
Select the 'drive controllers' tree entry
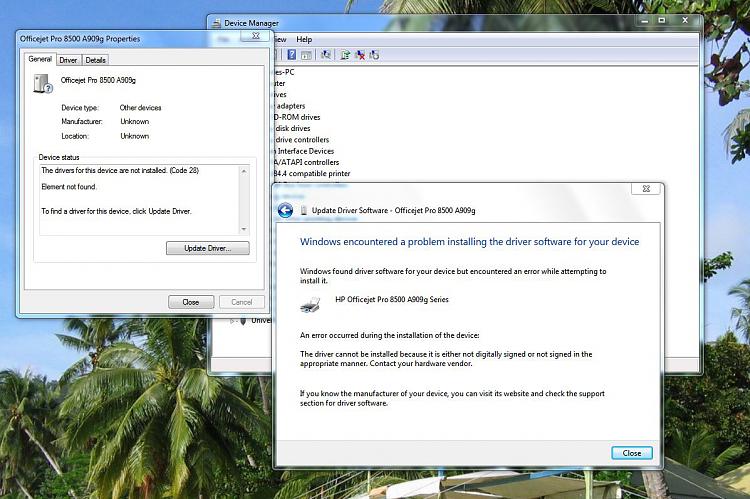click(x=302, y=140)
